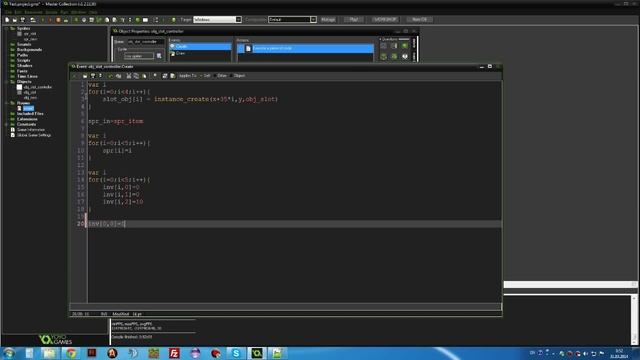Open the Window menu
This screenshot has width=640, height=360.
click(x=79, y=12)
